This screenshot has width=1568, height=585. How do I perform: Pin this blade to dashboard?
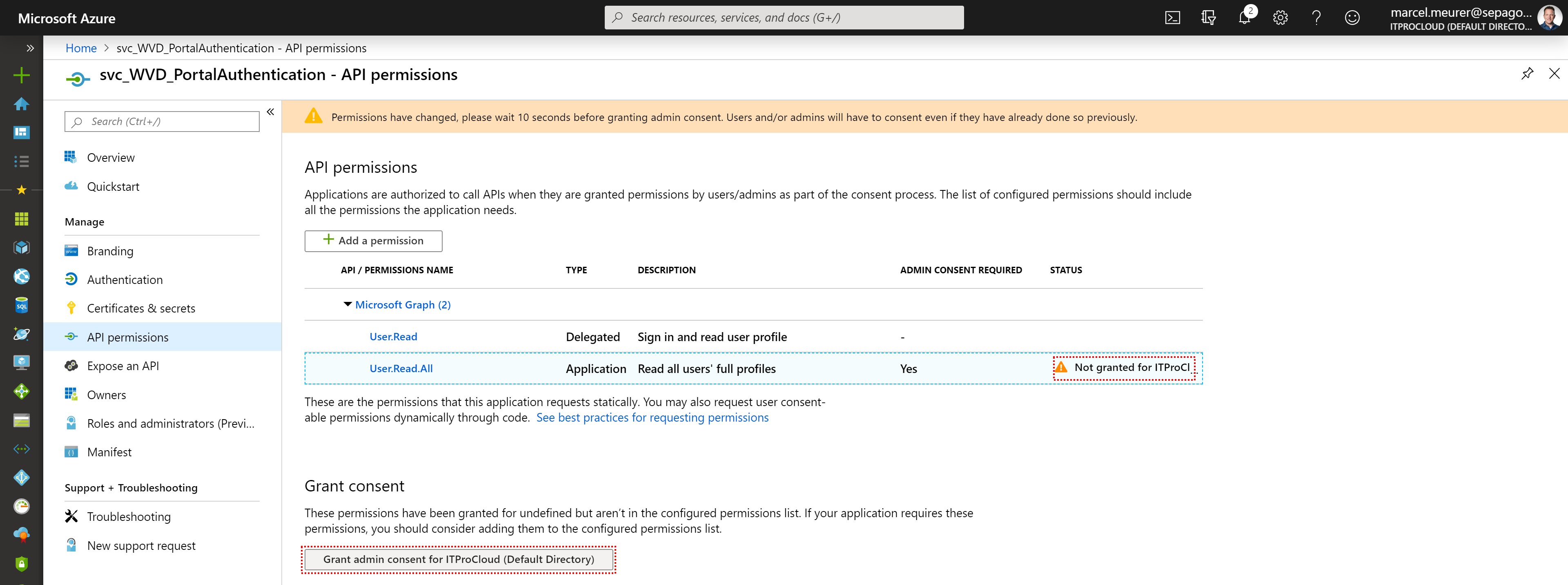click(1527, 74)
